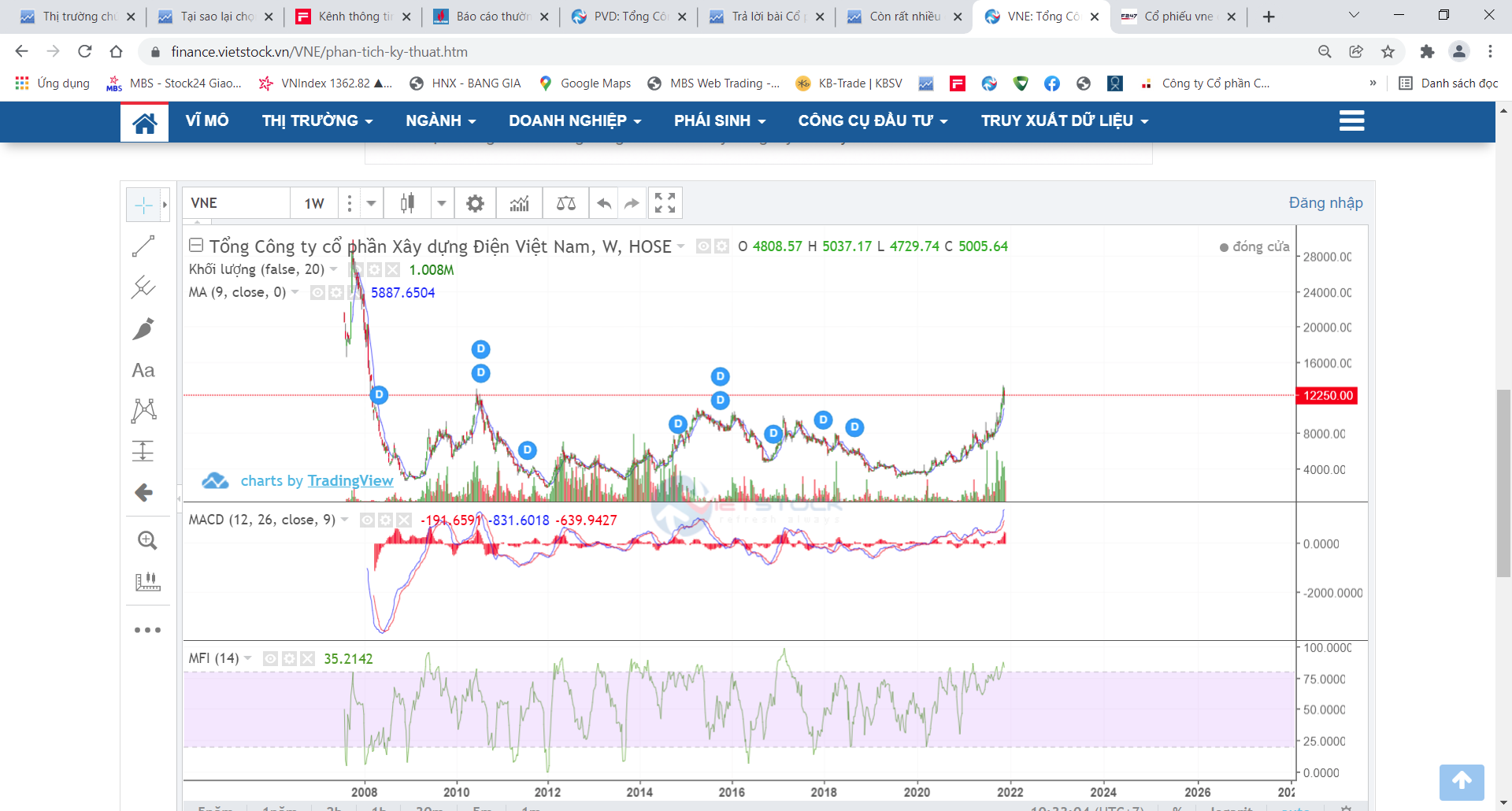Click the candlestick chart style icon

pyautogui.click(x=407, y=203)
